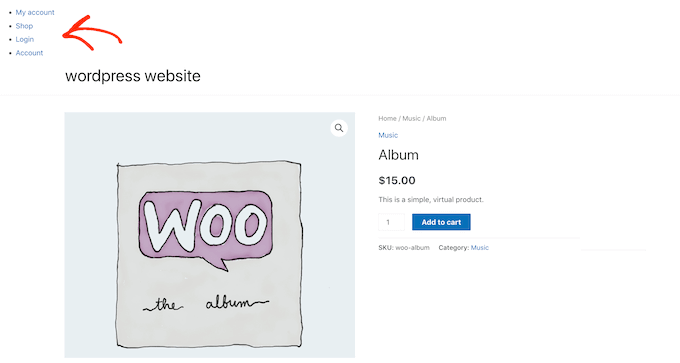
Task: Go to Home in the breadcrumb
Action: click(387, 118)
